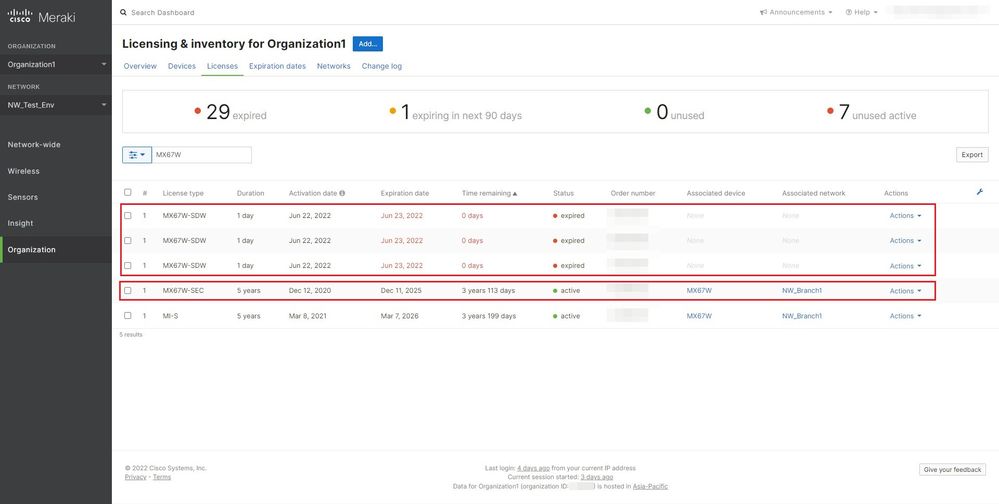Select the MI-S license row checkbox

[127, 316]
